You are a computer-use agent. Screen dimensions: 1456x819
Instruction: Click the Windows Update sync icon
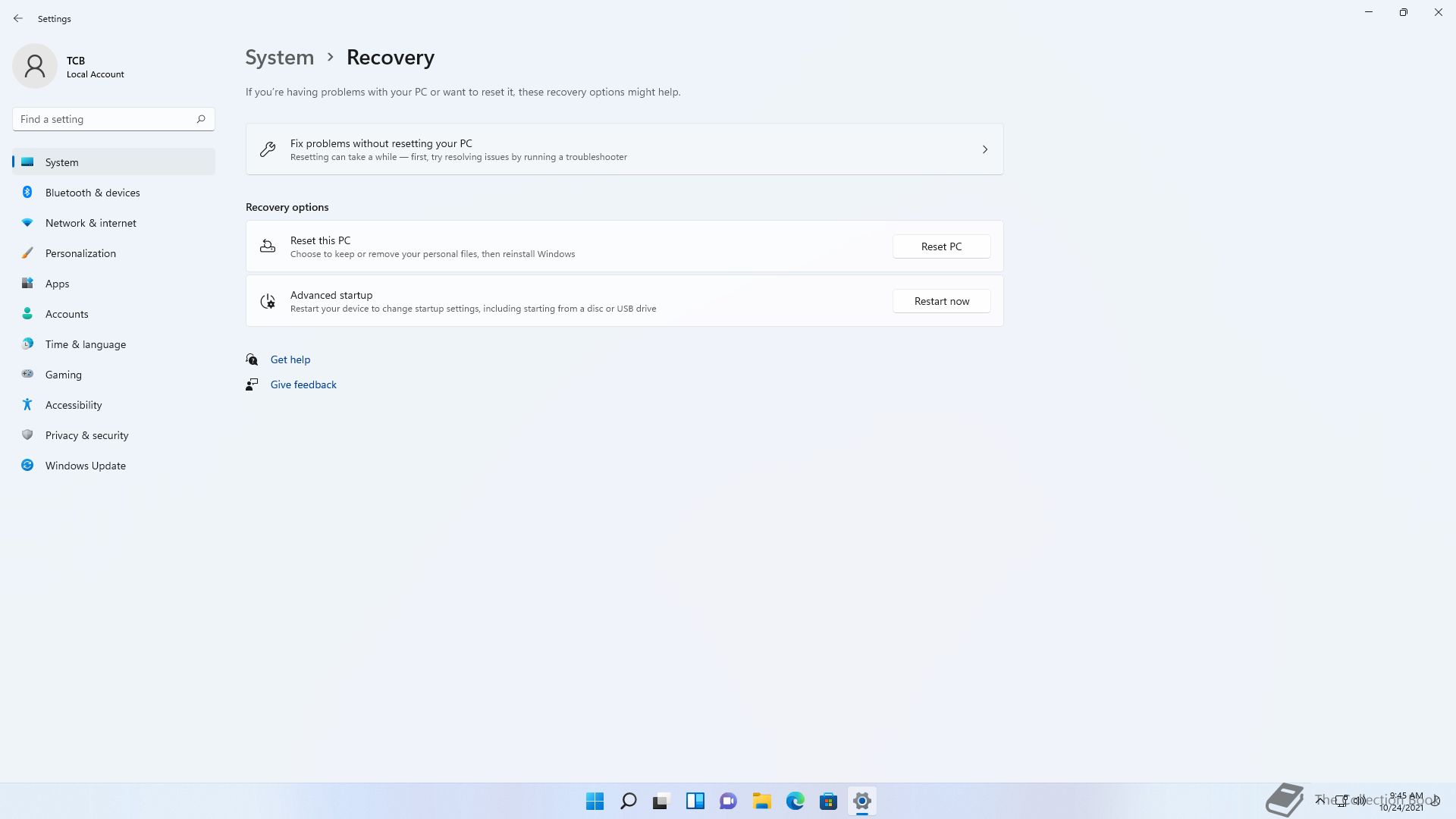point(27,466)
